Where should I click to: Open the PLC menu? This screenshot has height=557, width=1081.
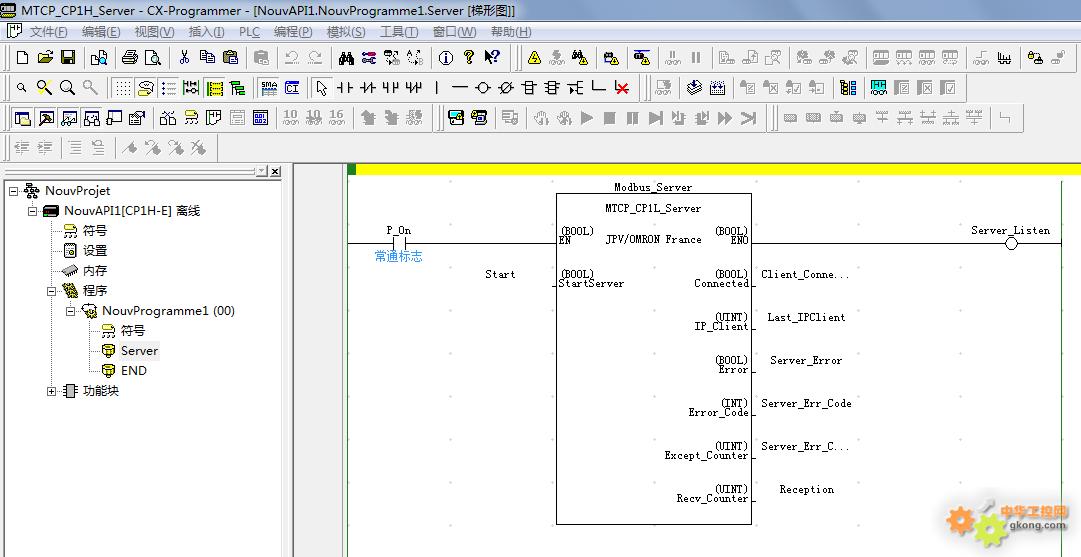(x=249, y=32)
